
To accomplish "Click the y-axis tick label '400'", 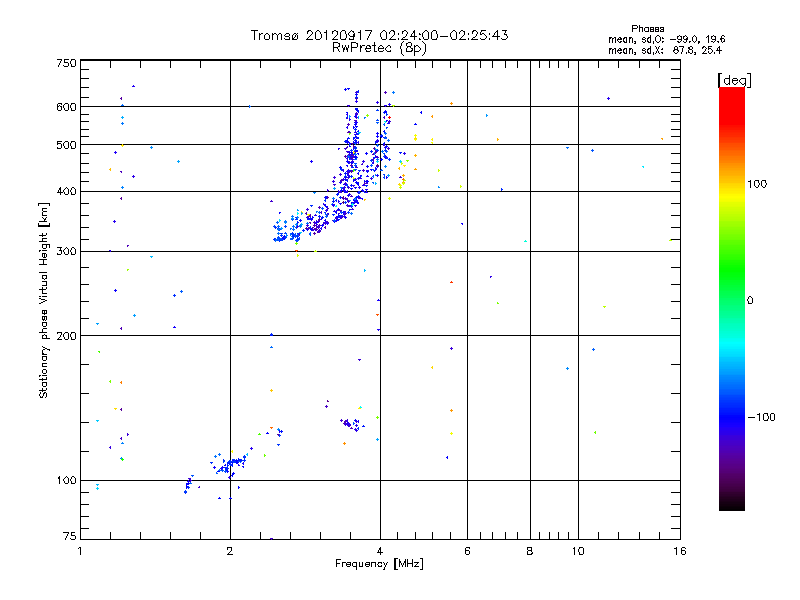I will pos(66,191).
